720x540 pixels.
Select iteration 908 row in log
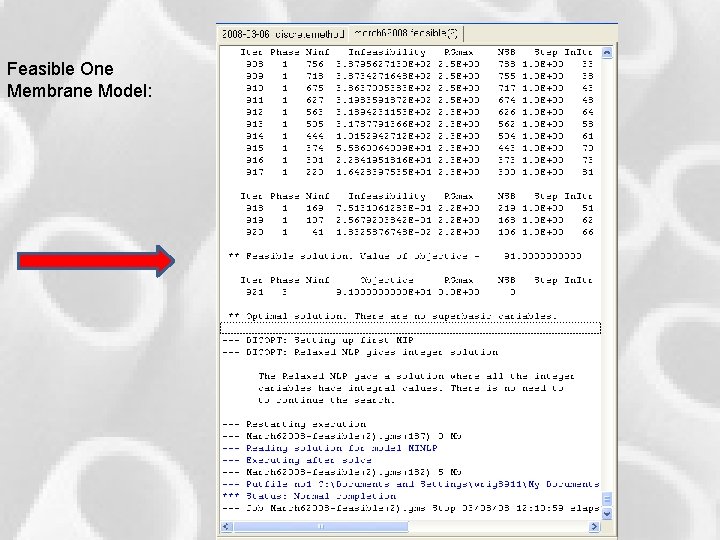419,64
